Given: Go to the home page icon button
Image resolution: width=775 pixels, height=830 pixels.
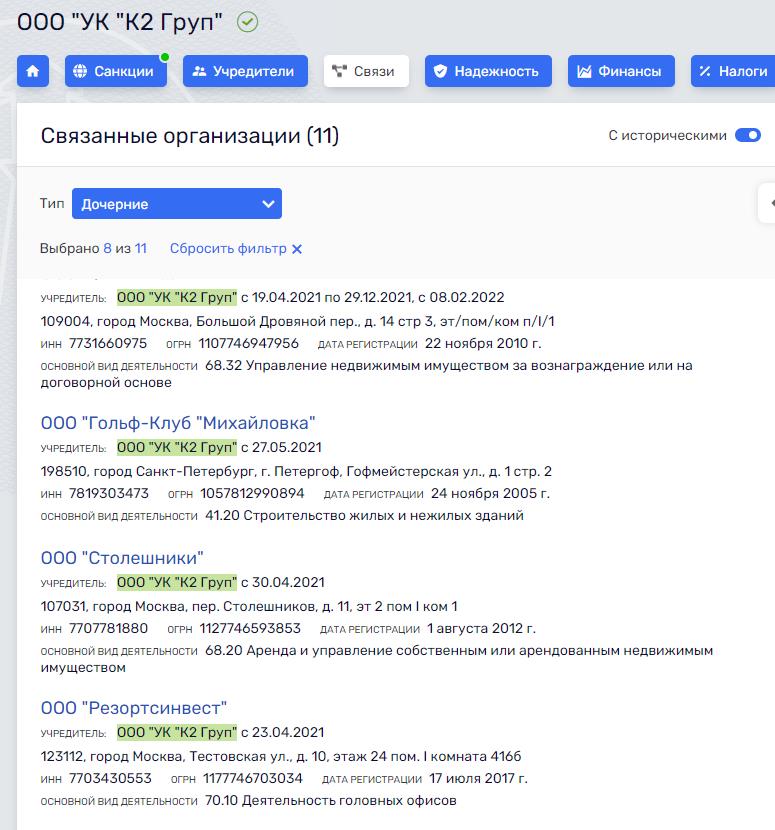Looking at the screenshot, I should pos(33,71).
